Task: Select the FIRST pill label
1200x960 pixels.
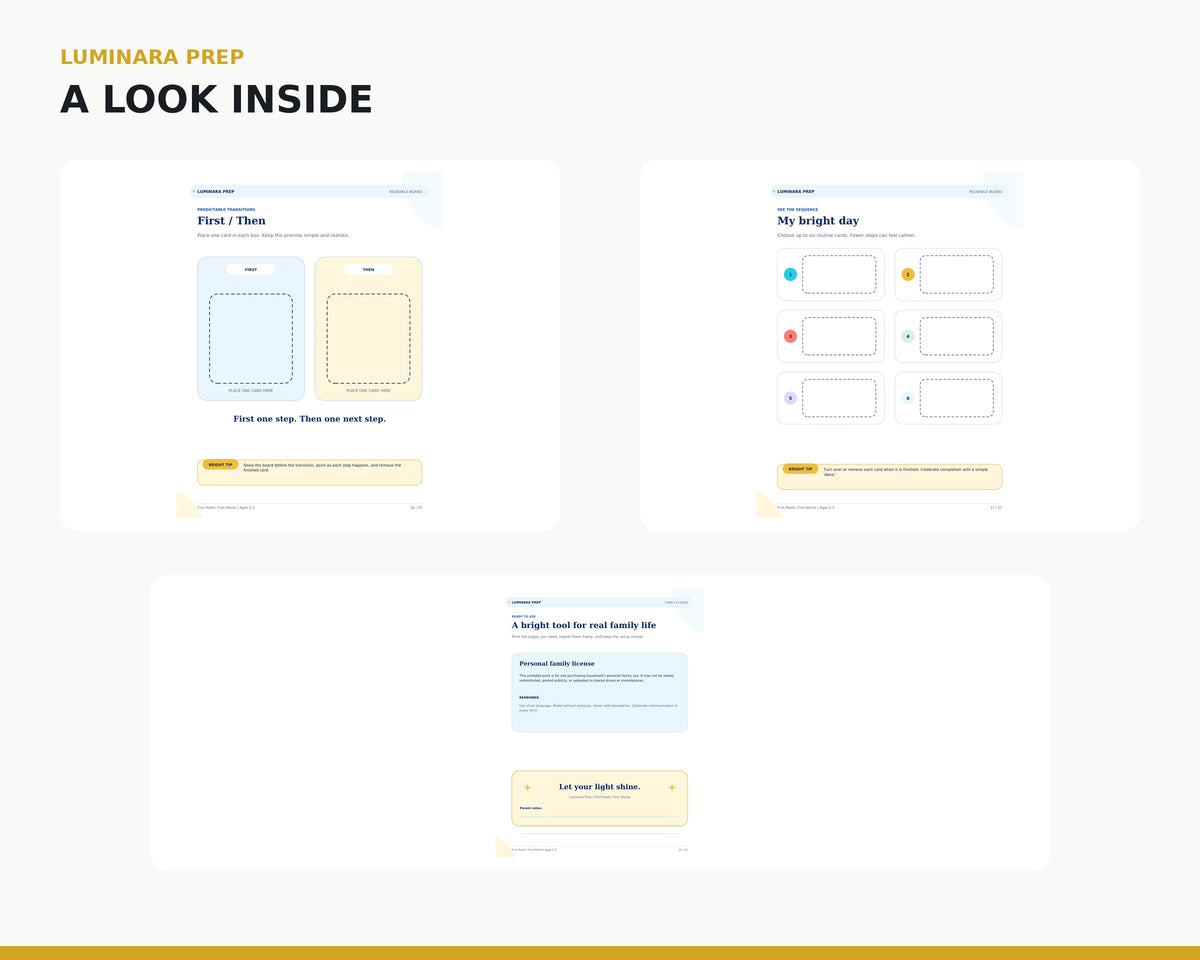Action: [251, 269]
